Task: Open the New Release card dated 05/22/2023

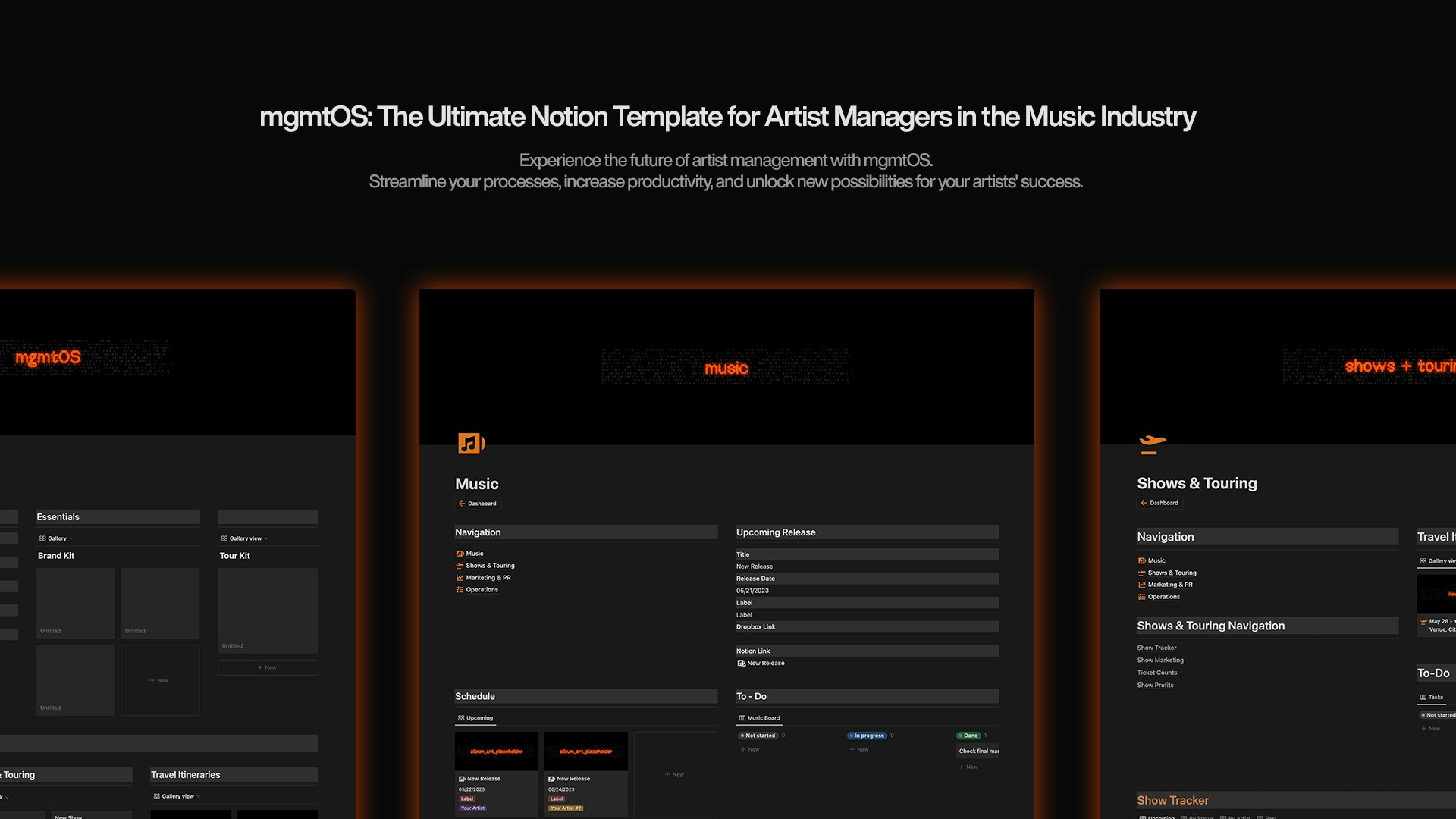Action: coord(497,774)
